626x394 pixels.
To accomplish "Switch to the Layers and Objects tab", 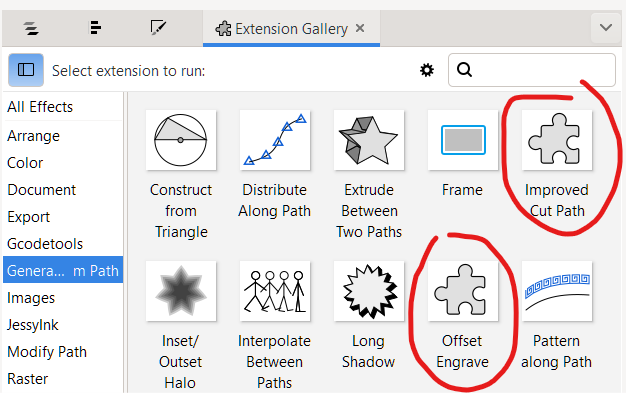I will [x=31, y=28].
